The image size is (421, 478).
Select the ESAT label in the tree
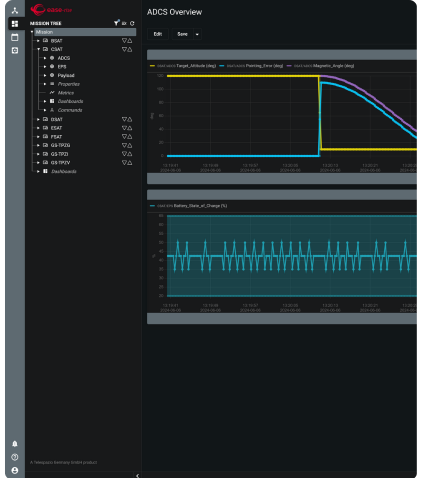coord(56,128)
